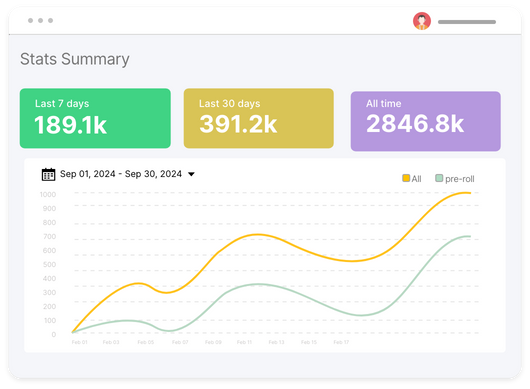Click the 189.1k value

click(x=70, y=125)
